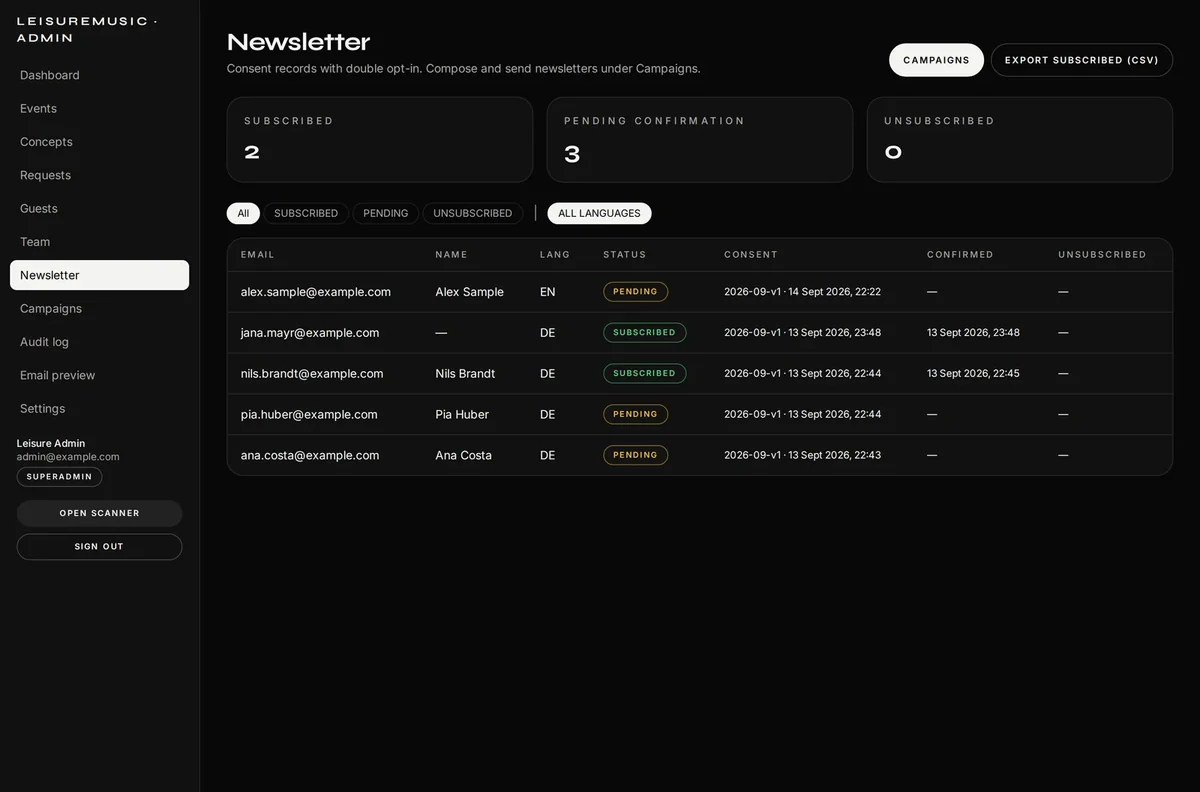Click the admin@example.com account email
Image resolution: width=1200 pixels, height=792 pixels.
point(68,457)
